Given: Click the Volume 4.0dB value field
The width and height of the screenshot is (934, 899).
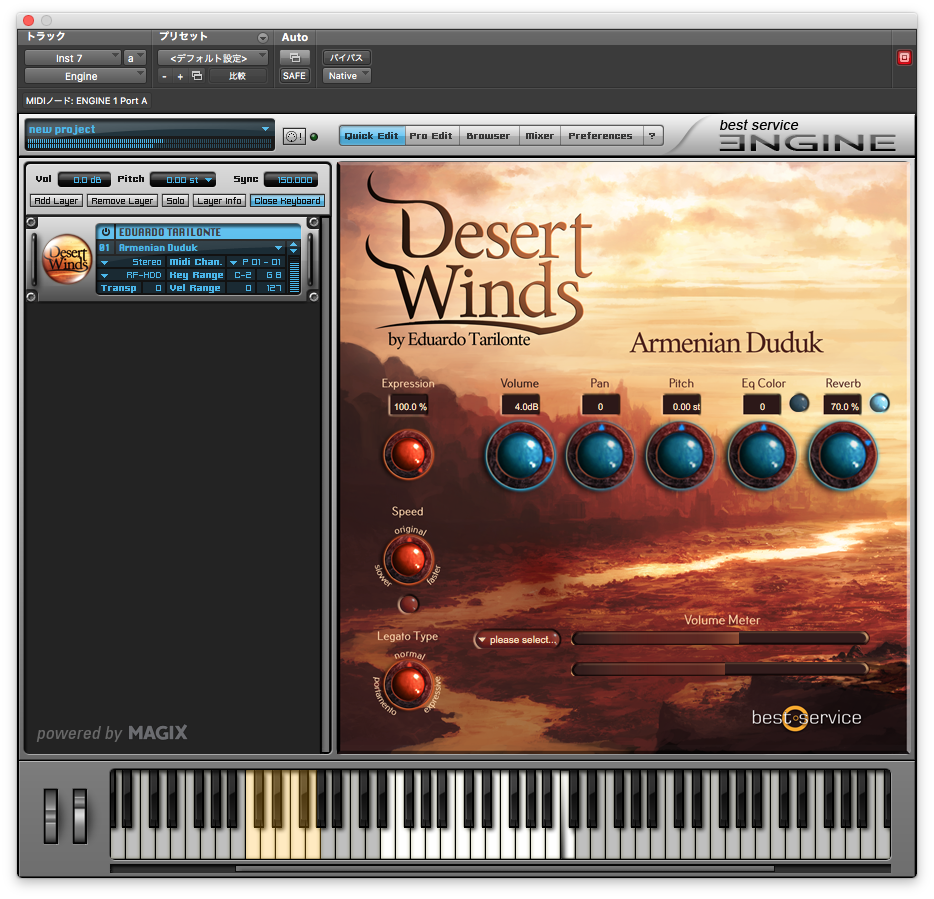Looking at the screenshot, I should (520, 406).
